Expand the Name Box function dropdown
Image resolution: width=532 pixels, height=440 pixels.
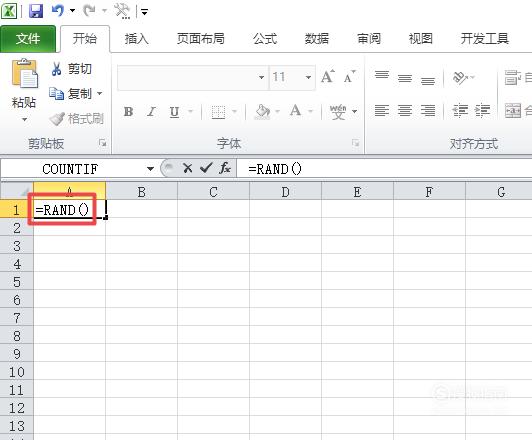tap(150, 169)
